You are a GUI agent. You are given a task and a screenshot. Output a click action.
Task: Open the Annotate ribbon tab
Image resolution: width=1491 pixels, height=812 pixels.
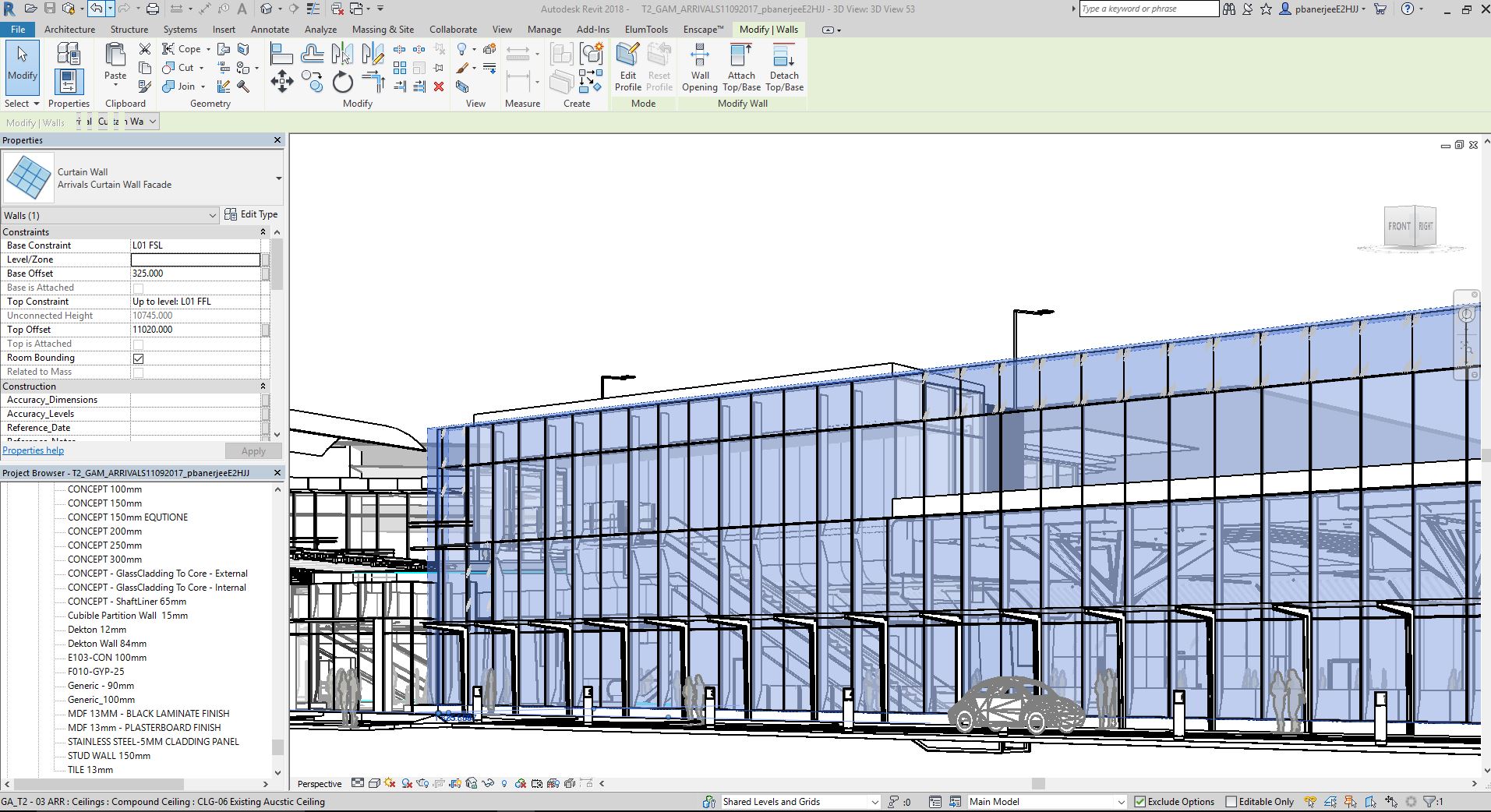click(x=270, y=30)
